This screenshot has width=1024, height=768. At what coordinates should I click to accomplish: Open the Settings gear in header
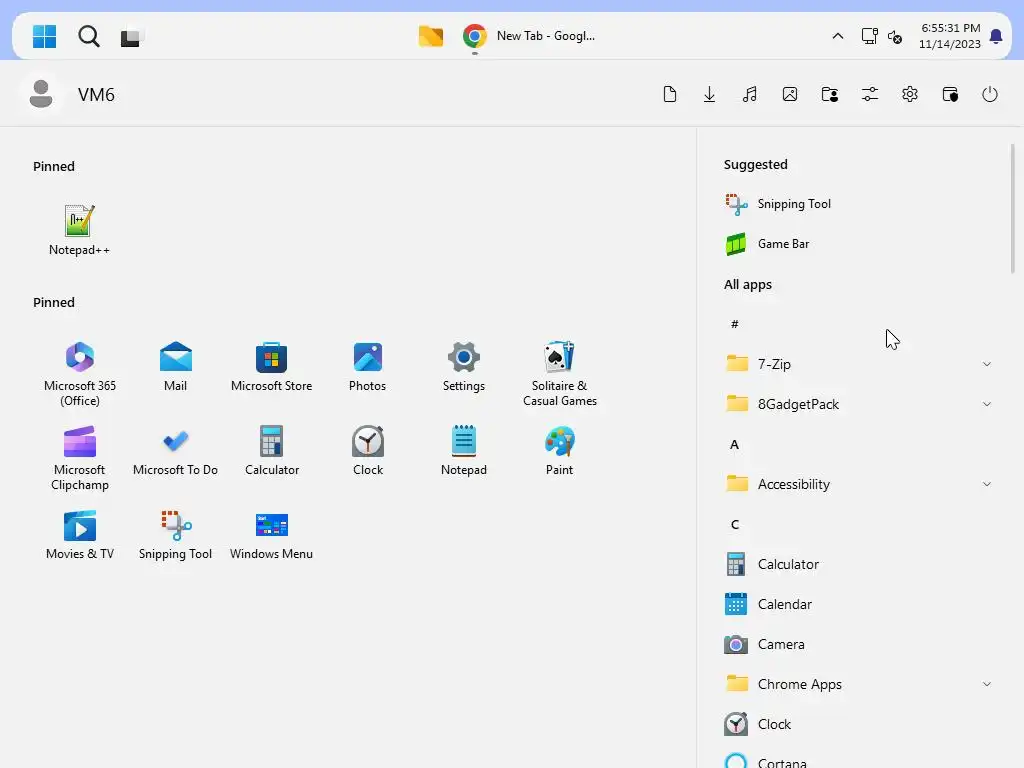(910, 94)
